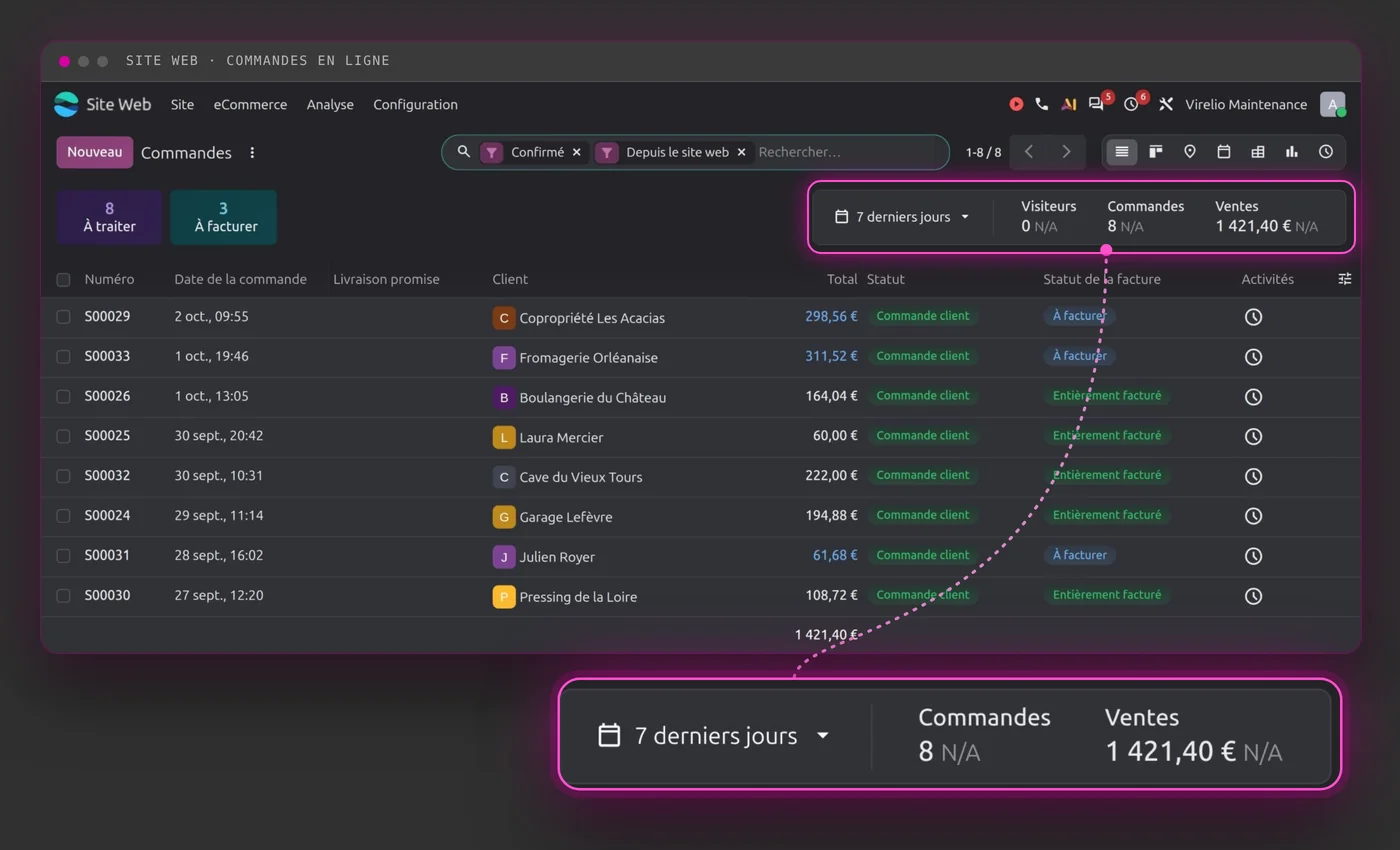Remove the Confirmé filter
Viewport: 1400px width, 850px height.
point(576,152)
